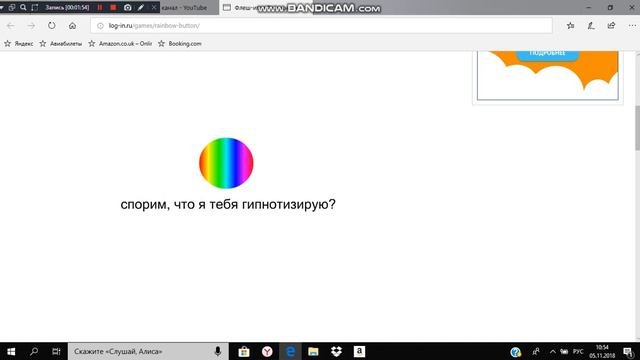640x360 pixels.
Task: Restore down the Edge browser window
Action: (610, 7)
